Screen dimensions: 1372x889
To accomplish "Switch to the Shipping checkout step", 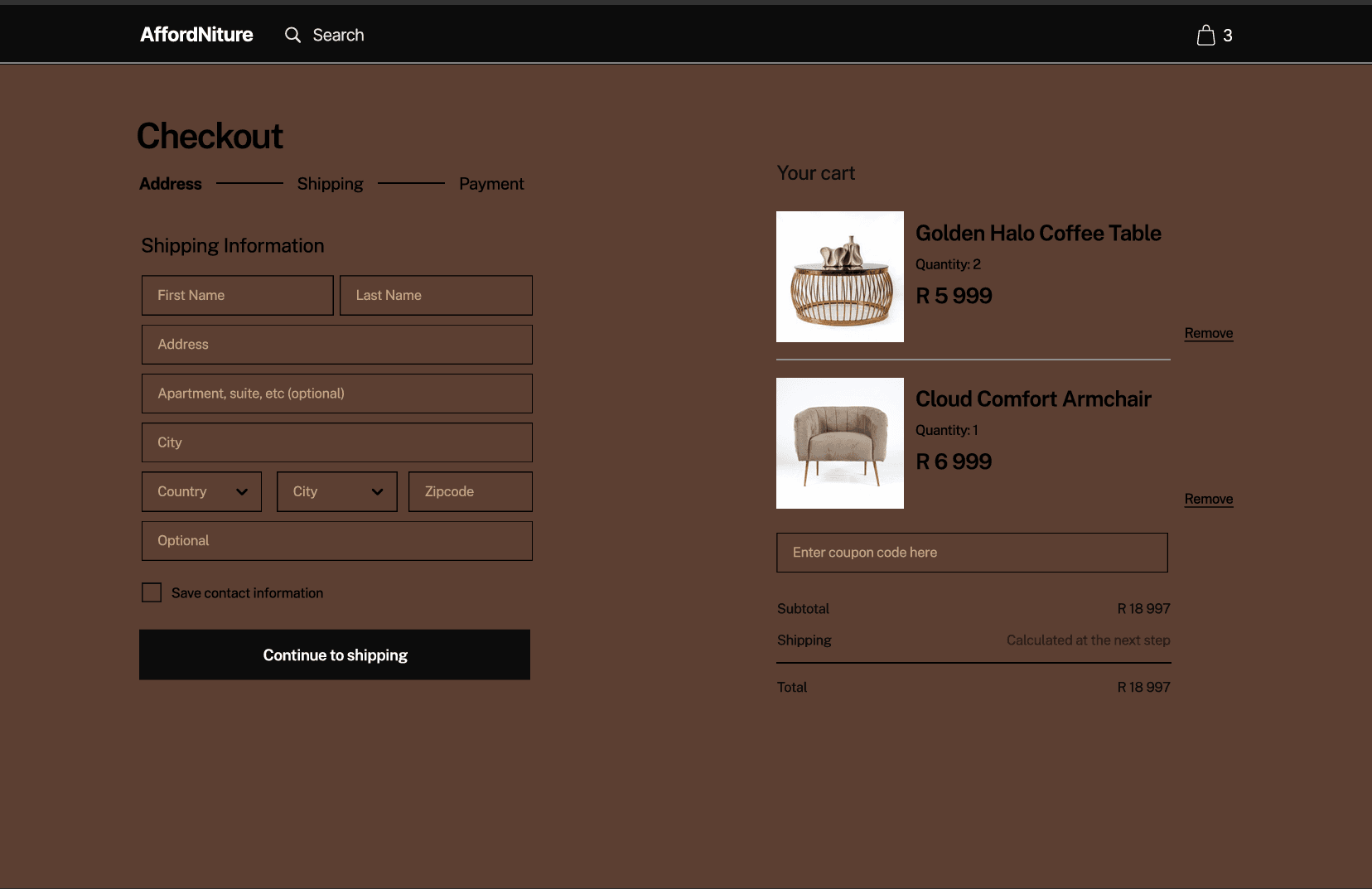I will click(x=330, y=183).
